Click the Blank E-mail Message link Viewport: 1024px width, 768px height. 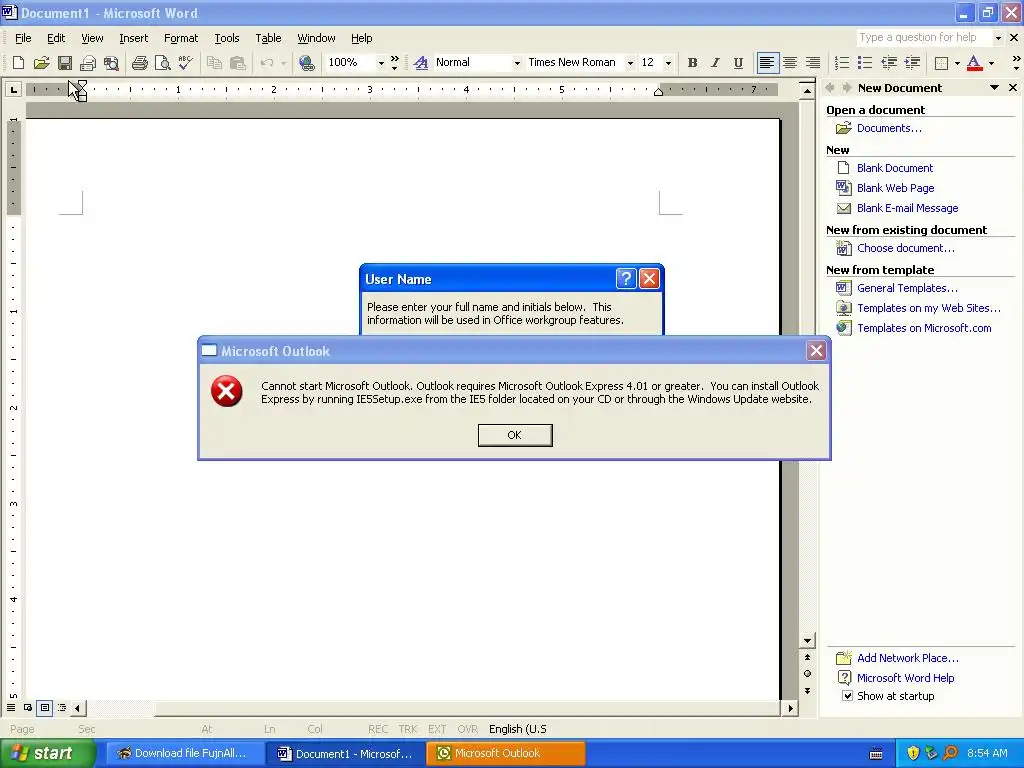click(x=907, y=208)
